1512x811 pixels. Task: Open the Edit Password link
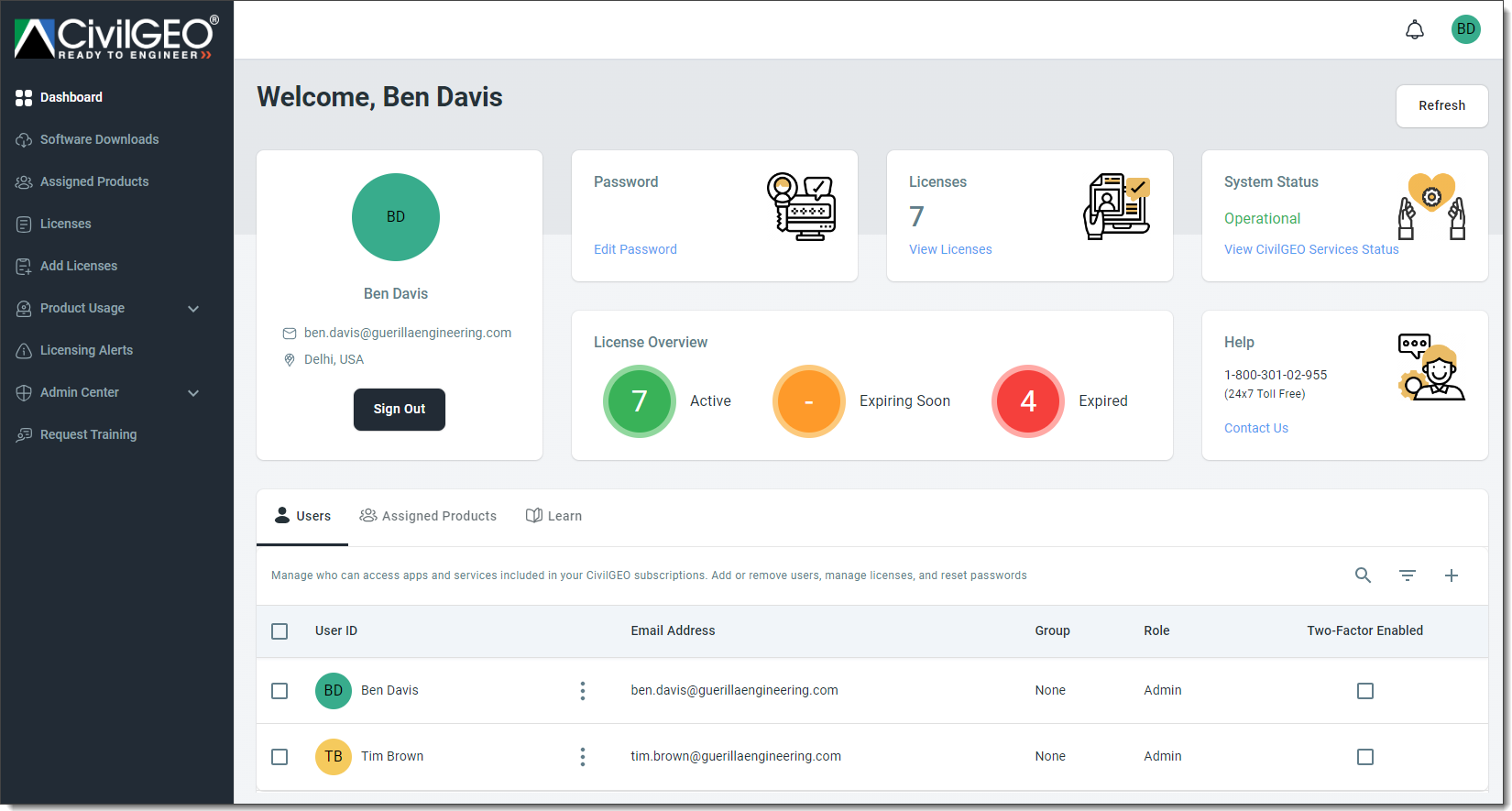(x=635, y=249)
